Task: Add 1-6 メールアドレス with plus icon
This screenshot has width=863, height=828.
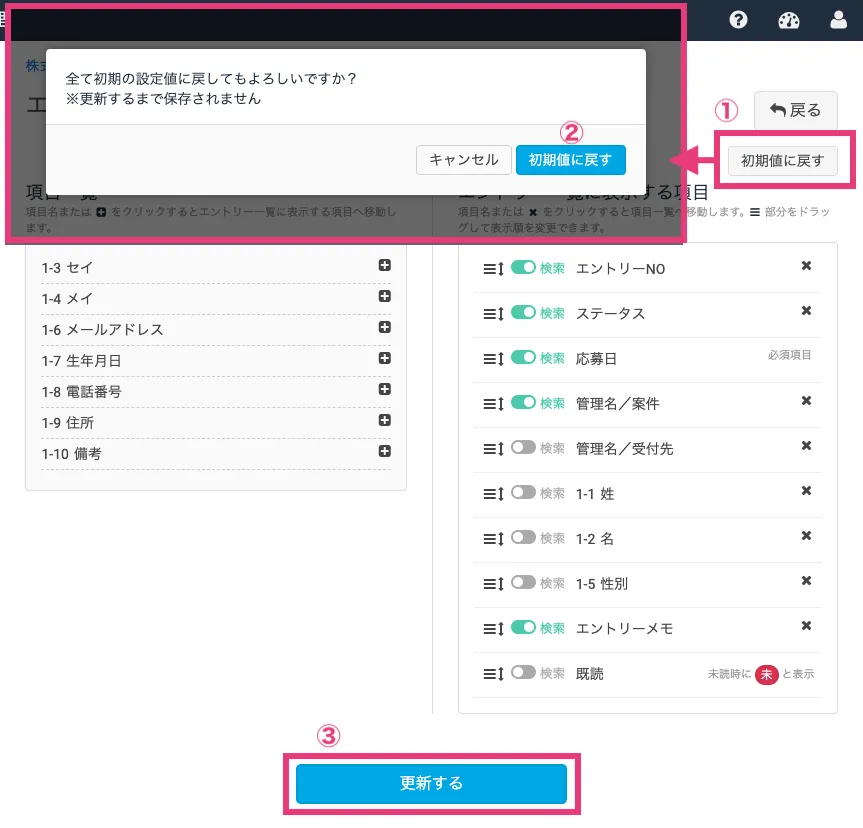Action: tap(385, 328)
